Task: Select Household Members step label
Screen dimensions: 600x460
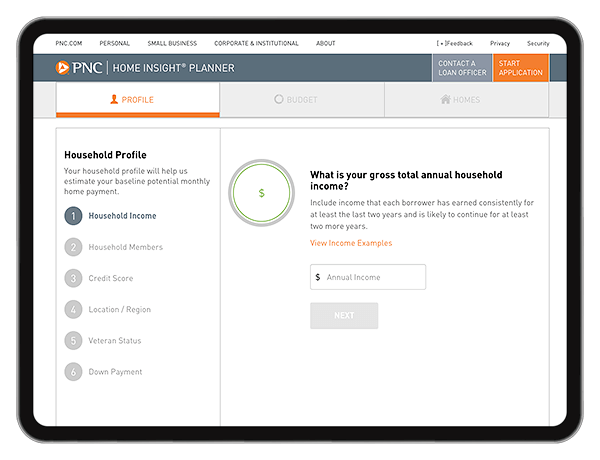Action: click(x=126, y=247)
